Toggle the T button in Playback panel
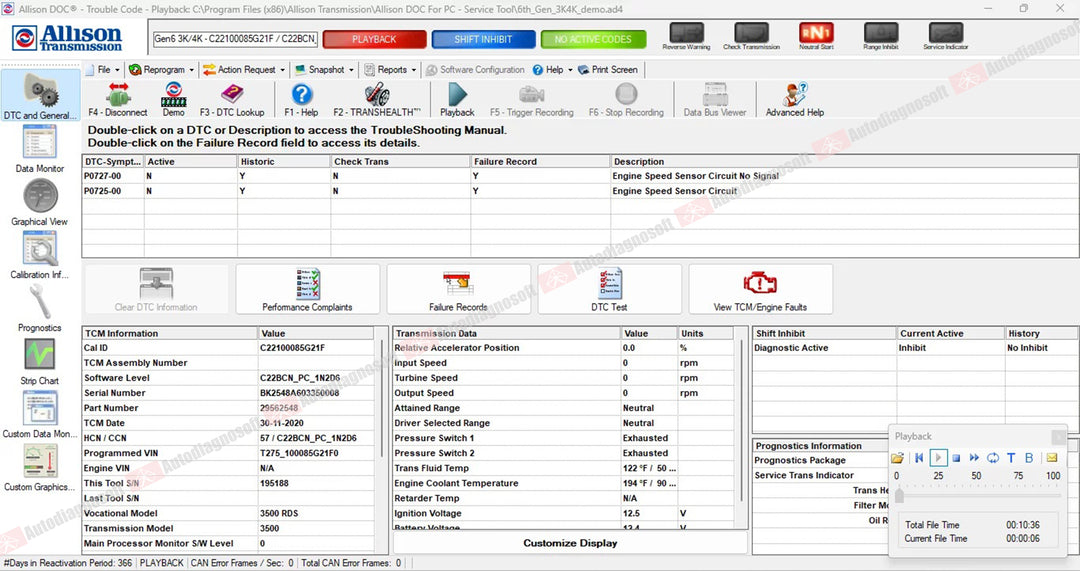Image resolution: width=1080 pixels, height=571 pixels. tap(1011, 457)
